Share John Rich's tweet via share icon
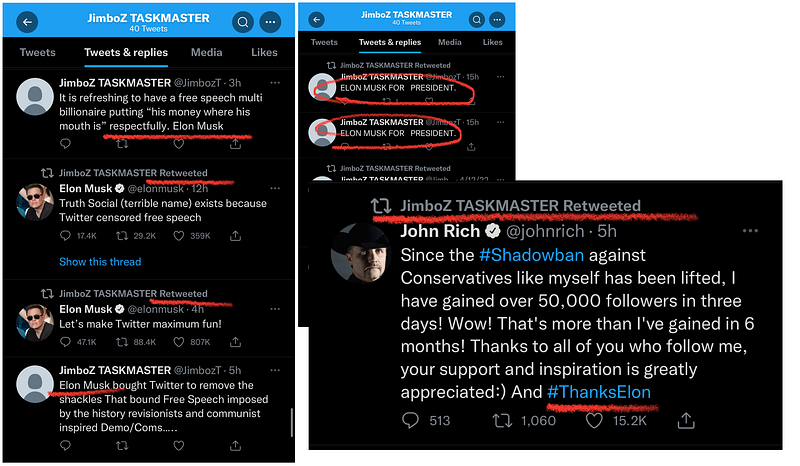This screenshot has width=800, height=466. click(686, 421)
